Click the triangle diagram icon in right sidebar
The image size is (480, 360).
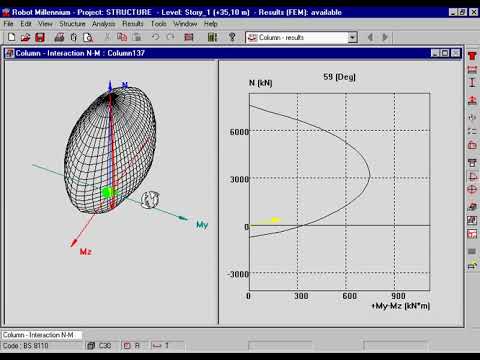click(472, 176)
